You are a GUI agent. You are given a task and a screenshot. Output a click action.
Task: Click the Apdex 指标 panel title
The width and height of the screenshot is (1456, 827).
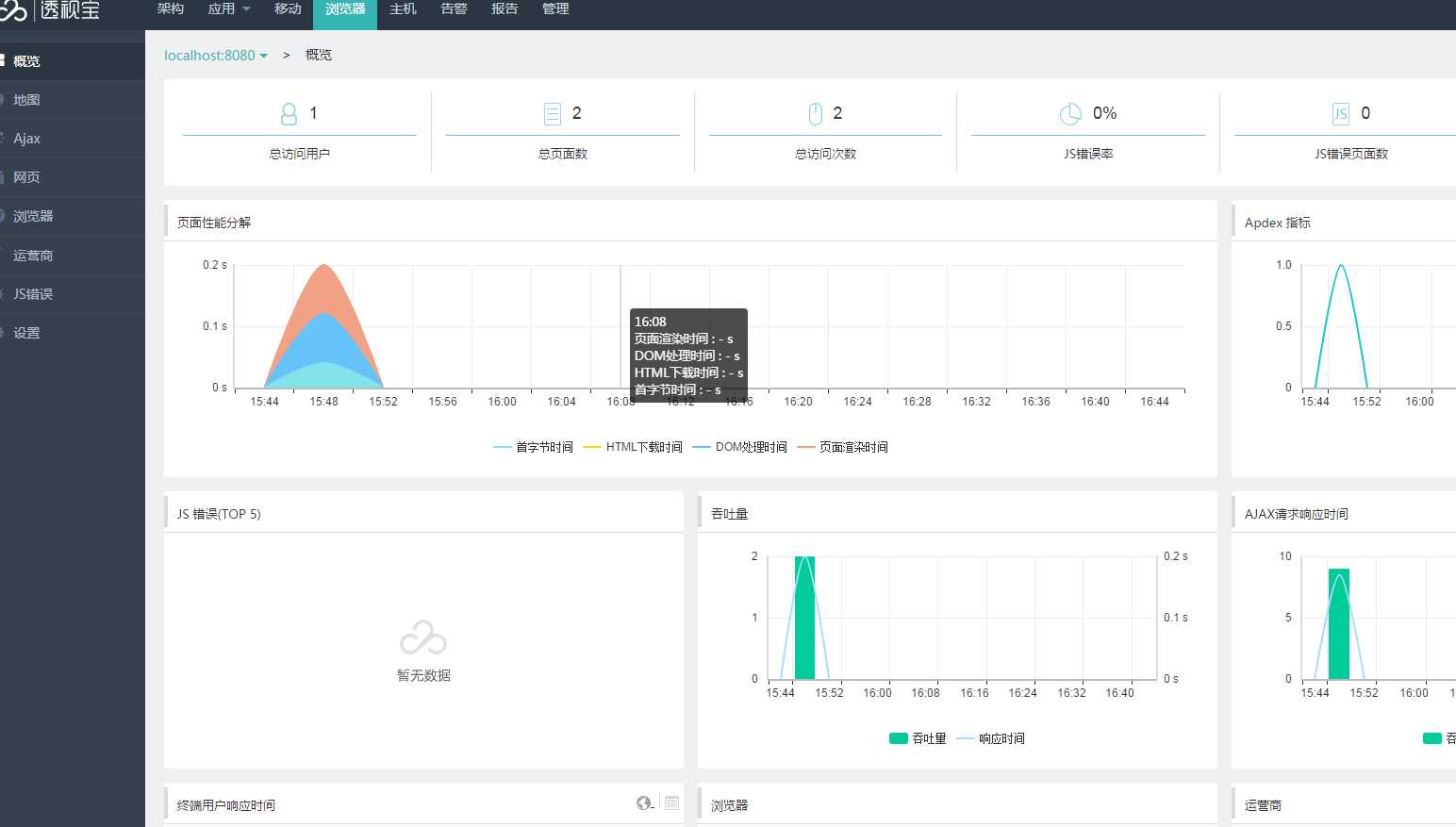(x=1278, y=223)
